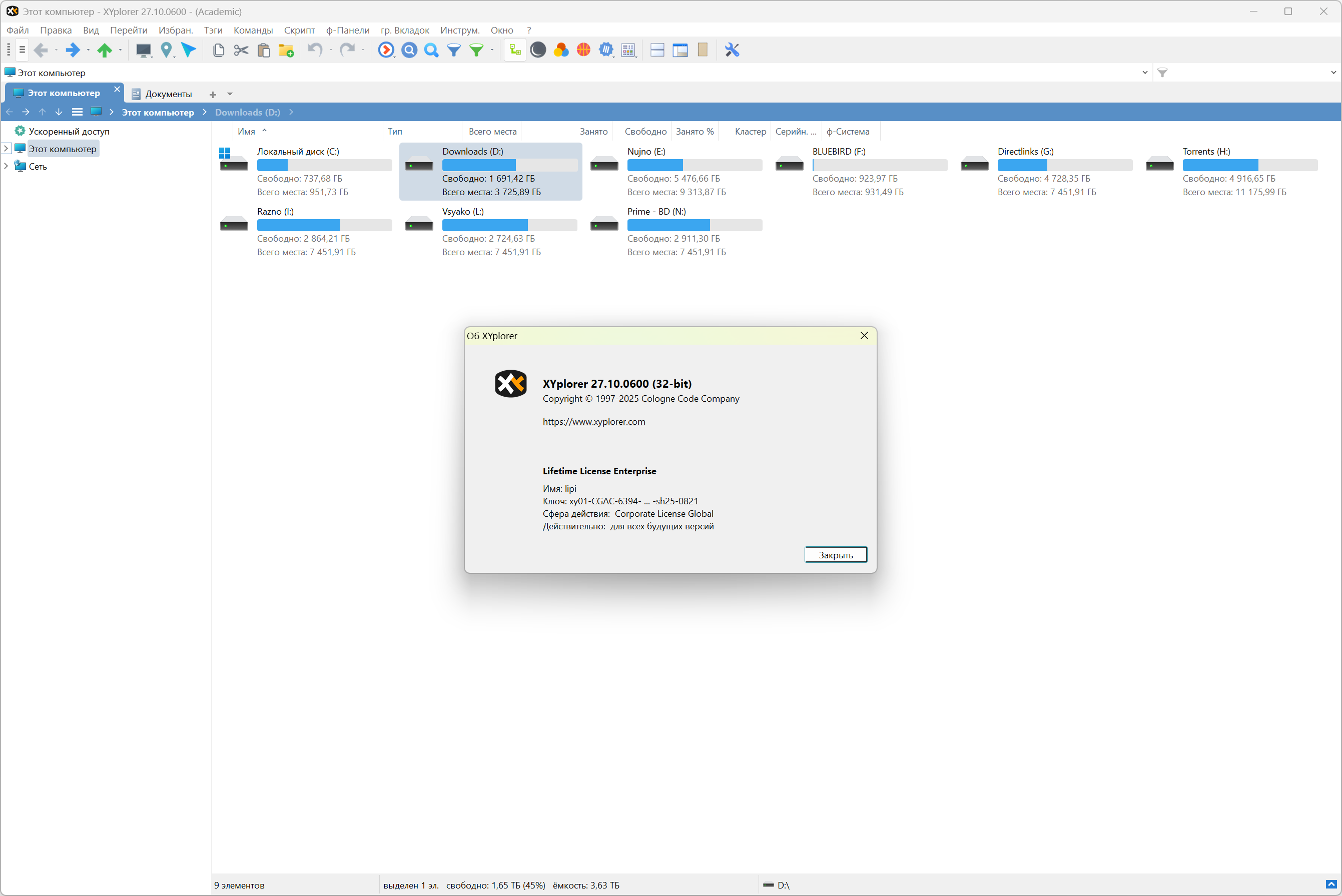This screenshot has height=896, width=1342.
Task: Expand the address bar dropdown chevron
Action: tap(1145, 73)
